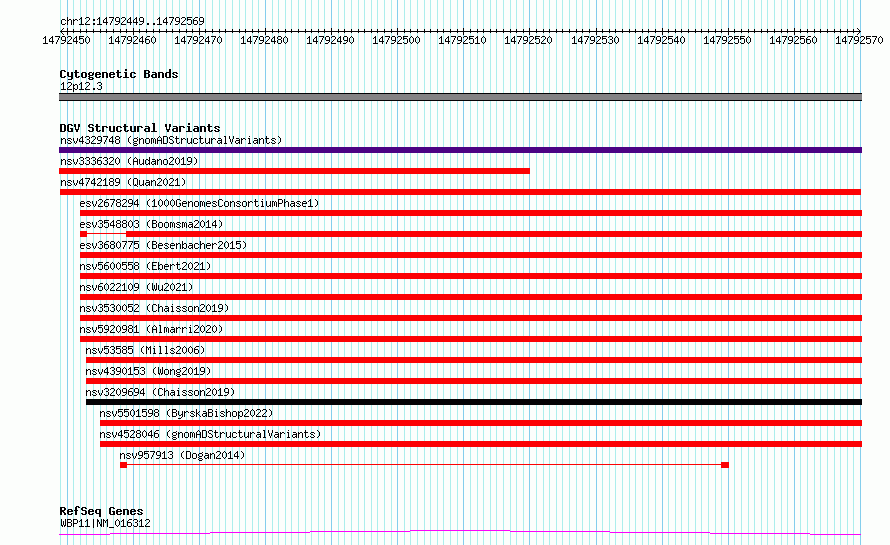Select variant nsv5501598 (ByrskaBishop2022) label

coord(186,413)
